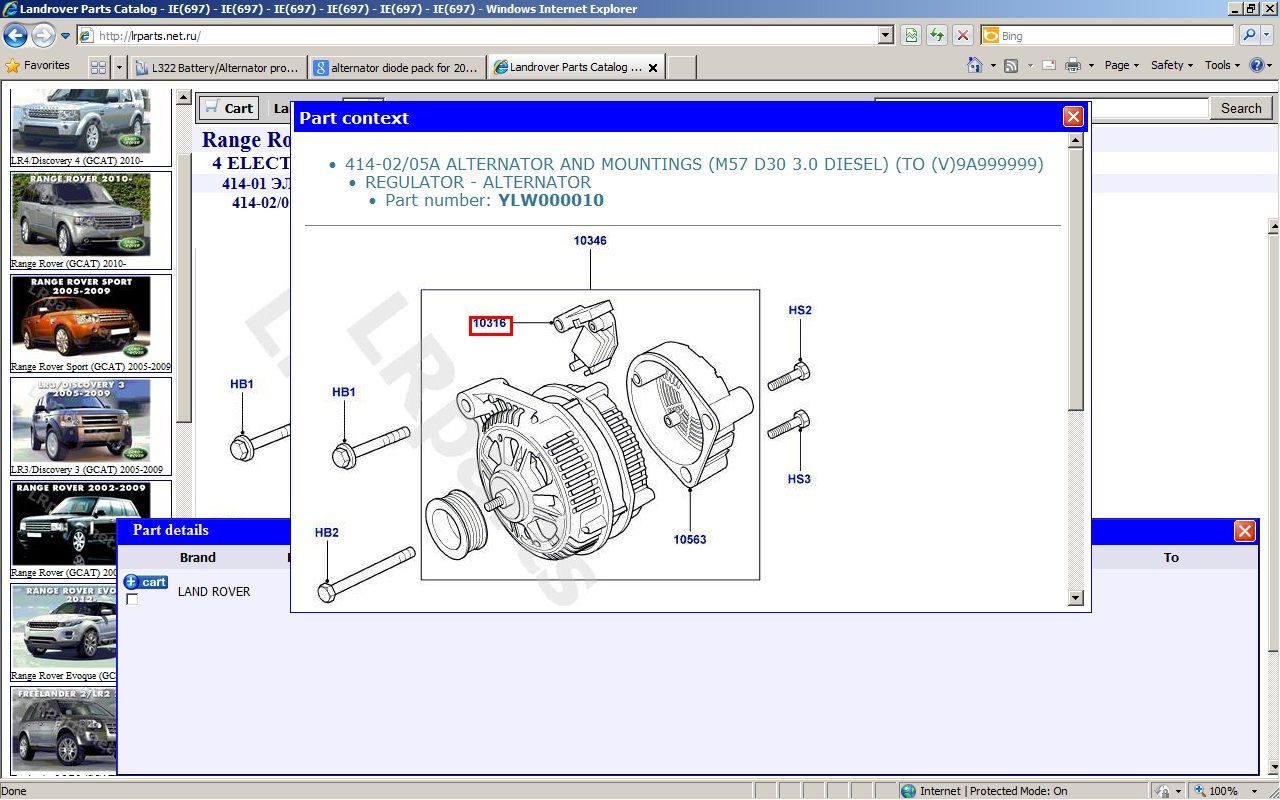Click part number YLW000010 link
This screenshot has width=1280, height=800.
point(551,200)
